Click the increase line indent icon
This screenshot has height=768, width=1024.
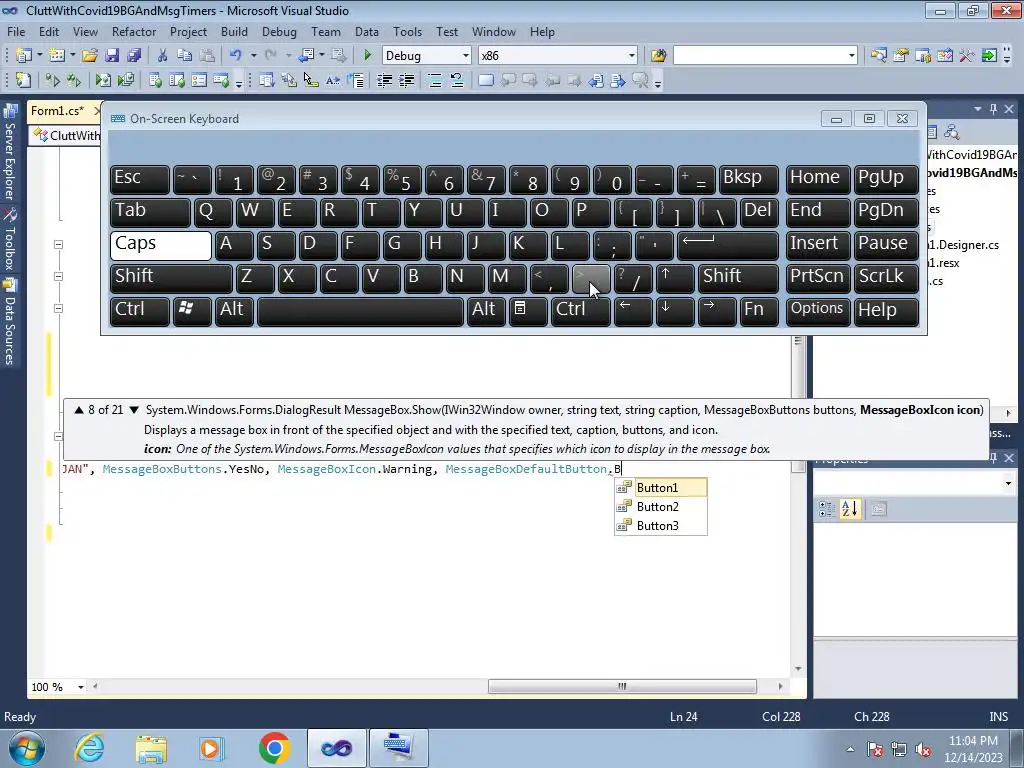coord(406,80)
